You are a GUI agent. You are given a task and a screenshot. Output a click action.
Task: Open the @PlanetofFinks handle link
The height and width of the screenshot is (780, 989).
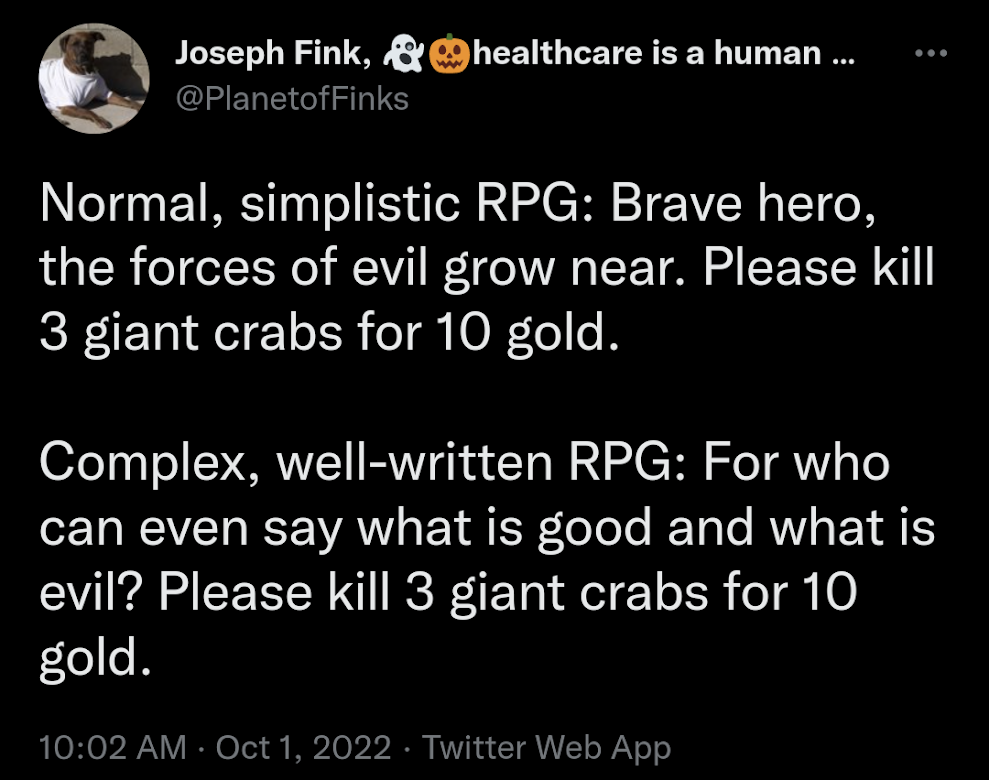pyautogui.click(x=291, y=99)
